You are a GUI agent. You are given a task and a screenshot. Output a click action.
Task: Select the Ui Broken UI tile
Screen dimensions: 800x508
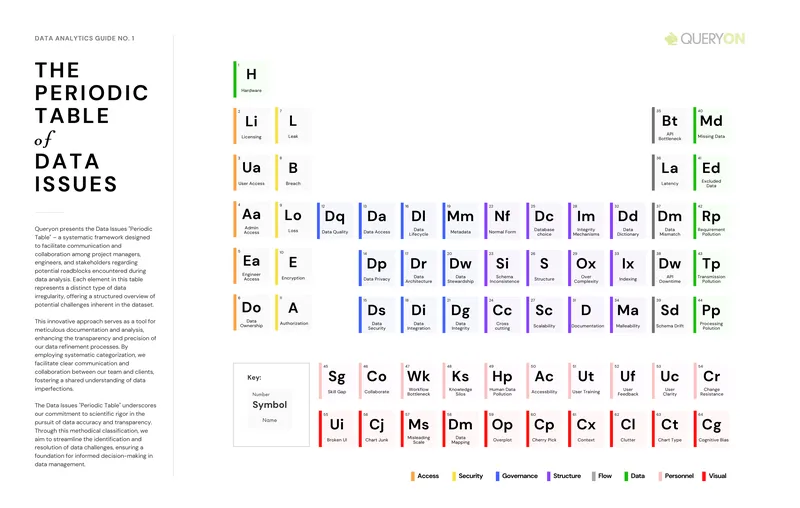click(x=337, y=429)
